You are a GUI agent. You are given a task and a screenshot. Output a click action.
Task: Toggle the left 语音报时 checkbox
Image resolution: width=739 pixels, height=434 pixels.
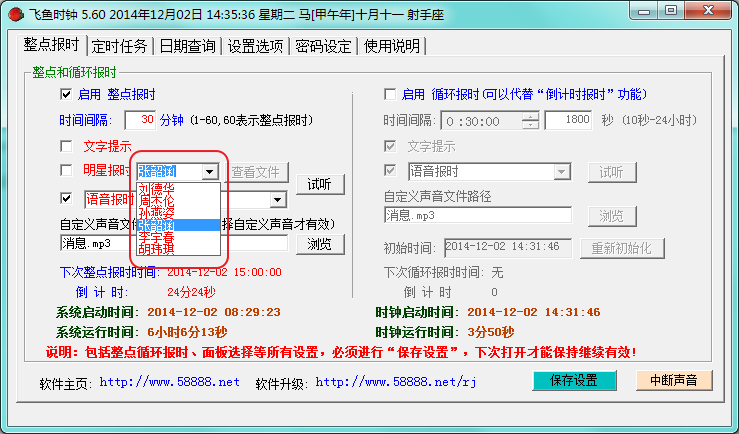66,198
